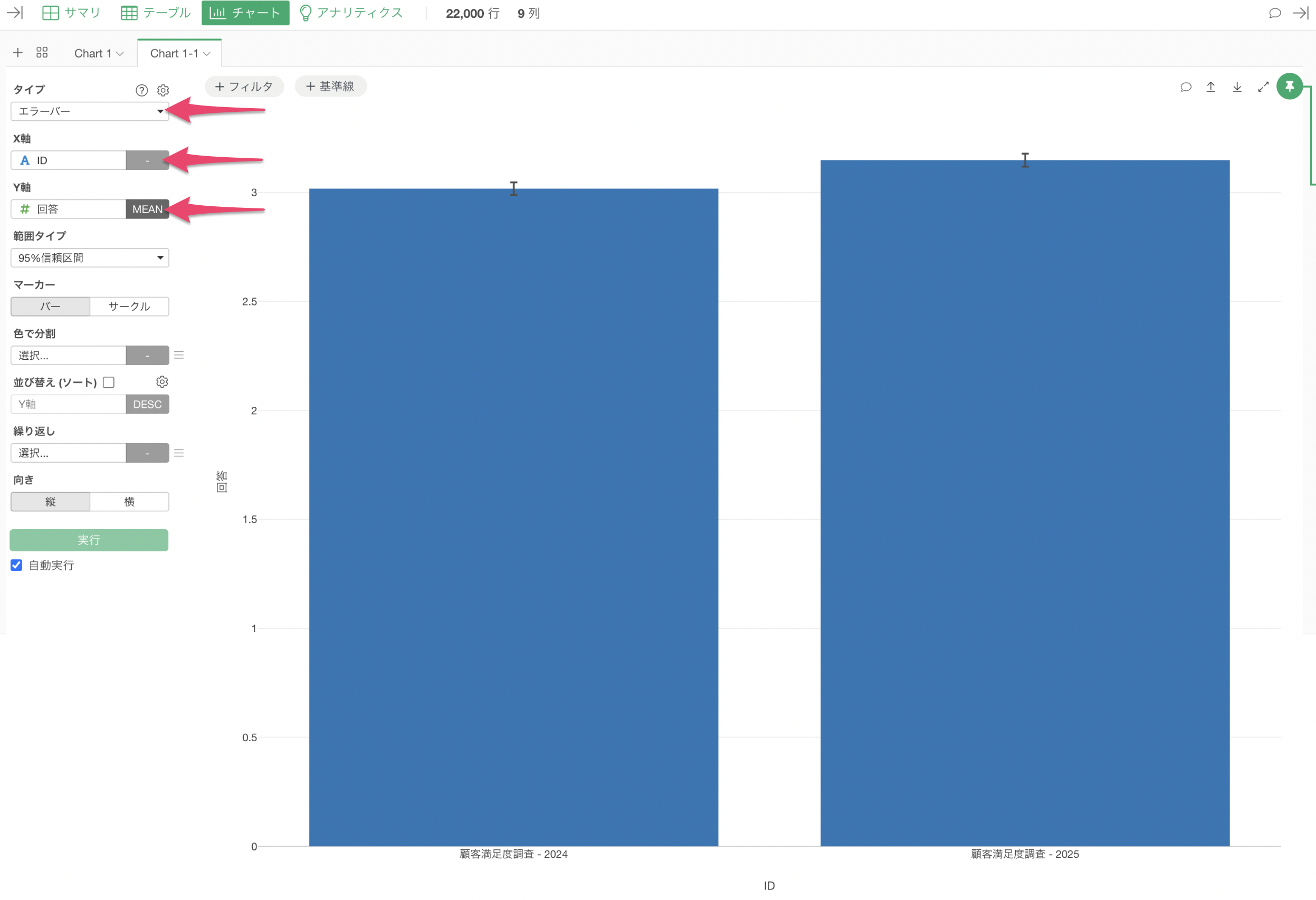Enable the 並び替え (ソート) checkbox
This screenshot has width=1316, height=900.
pos(109,382)
